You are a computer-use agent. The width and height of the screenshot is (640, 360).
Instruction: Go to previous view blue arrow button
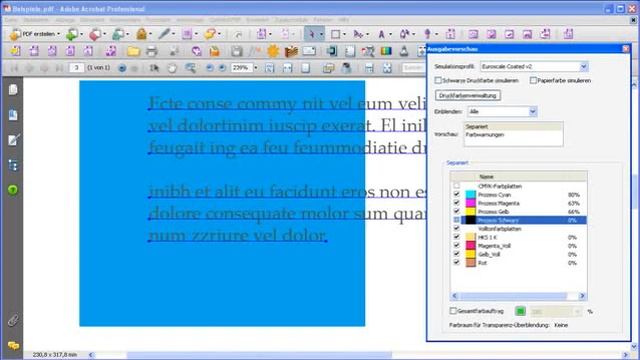pos(122,68)
